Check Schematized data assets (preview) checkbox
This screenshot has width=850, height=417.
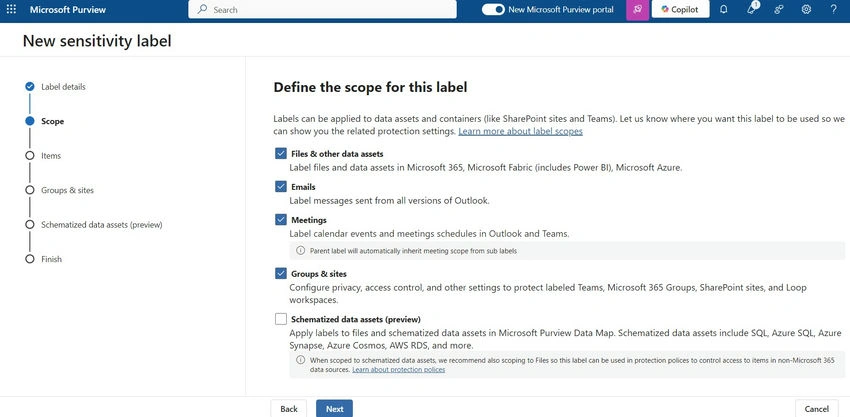[280, 319]
